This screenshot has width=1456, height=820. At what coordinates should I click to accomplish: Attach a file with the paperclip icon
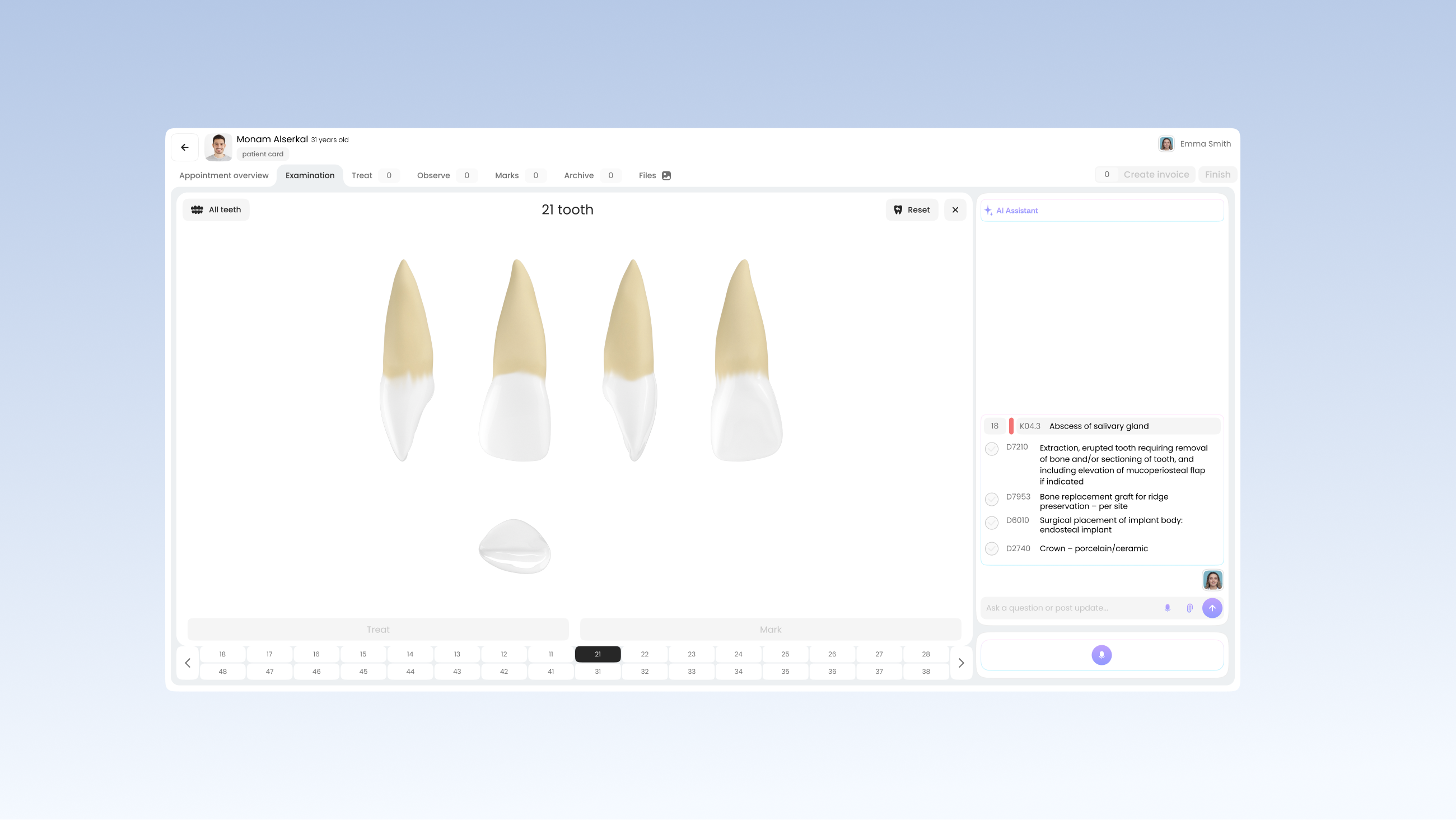pos(1190,608)
